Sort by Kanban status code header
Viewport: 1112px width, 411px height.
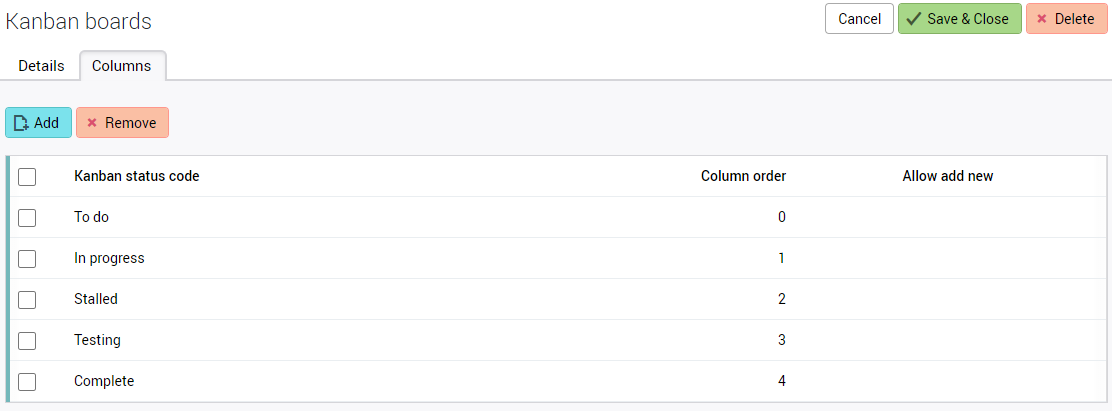[x=137, y=177]
